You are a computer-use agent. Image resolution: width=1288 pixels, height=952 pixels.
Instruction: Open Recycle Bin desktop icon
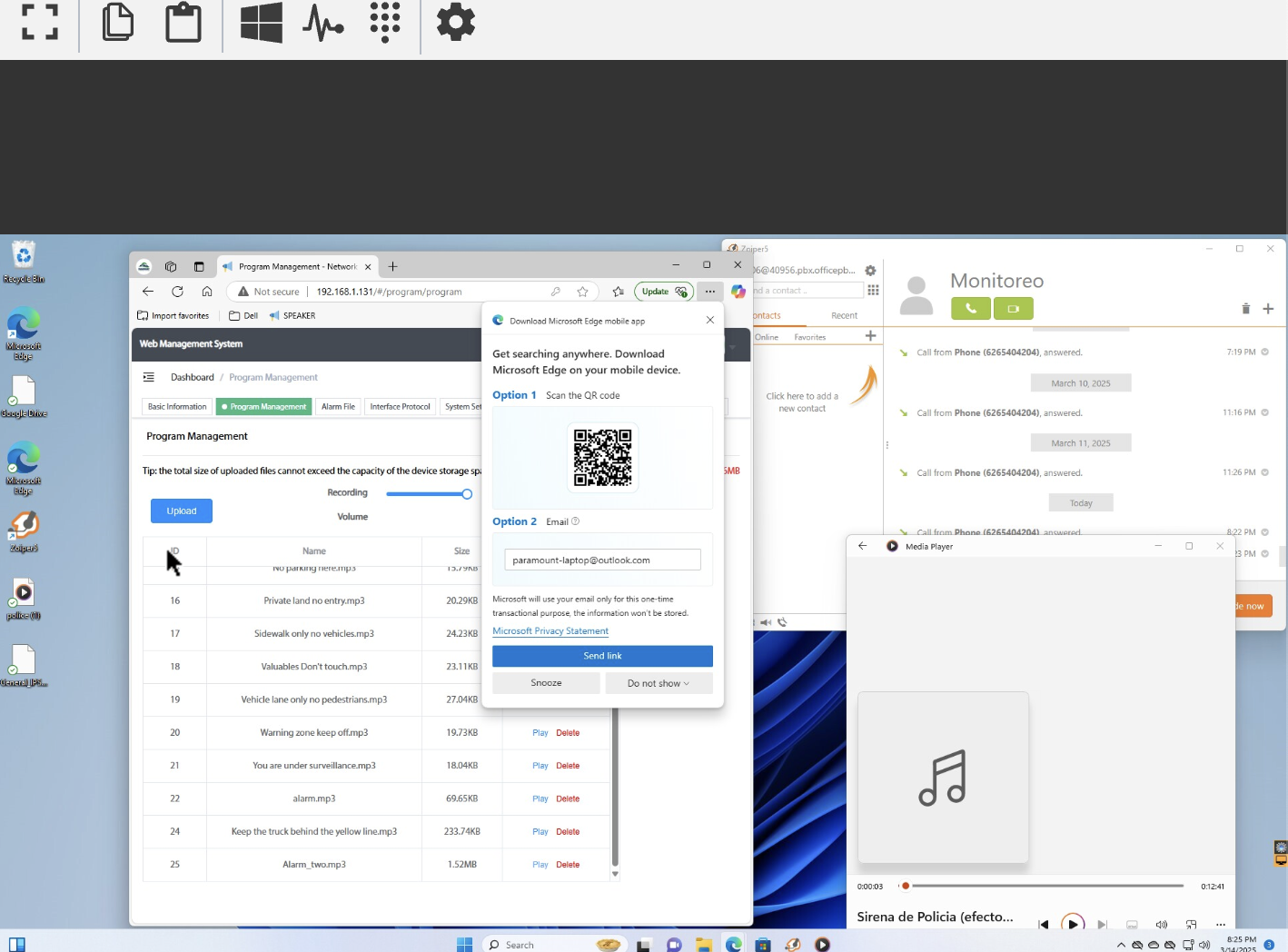click(24, 262)
